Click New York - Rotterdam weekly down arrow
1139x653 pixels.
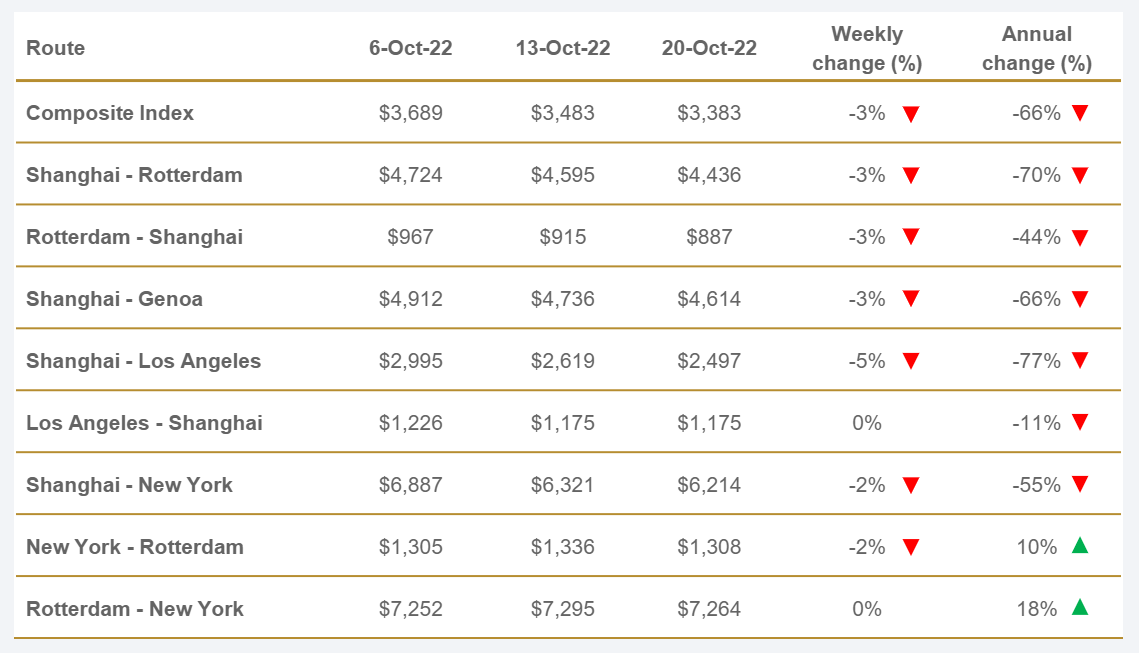[x=910, y=548]
